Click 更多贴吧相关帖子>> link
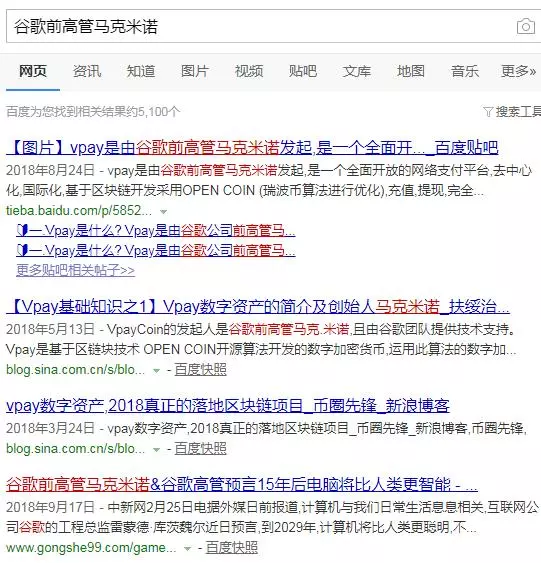 76,270
